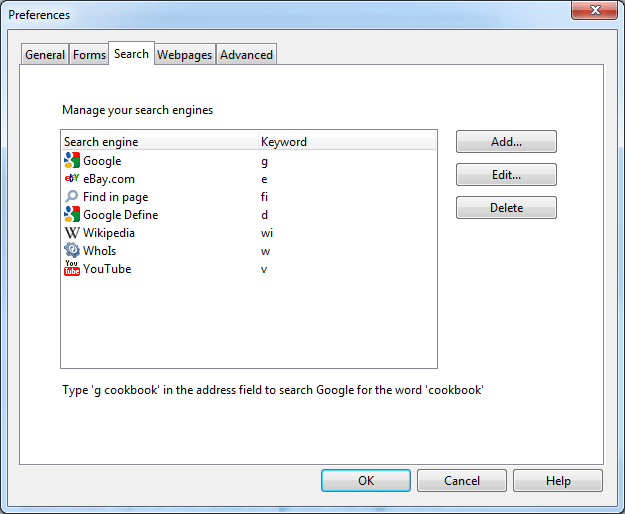Screen dimensions: 625x514
Task: Click the Find in page magnifier icon
Action: pos(71,197)
